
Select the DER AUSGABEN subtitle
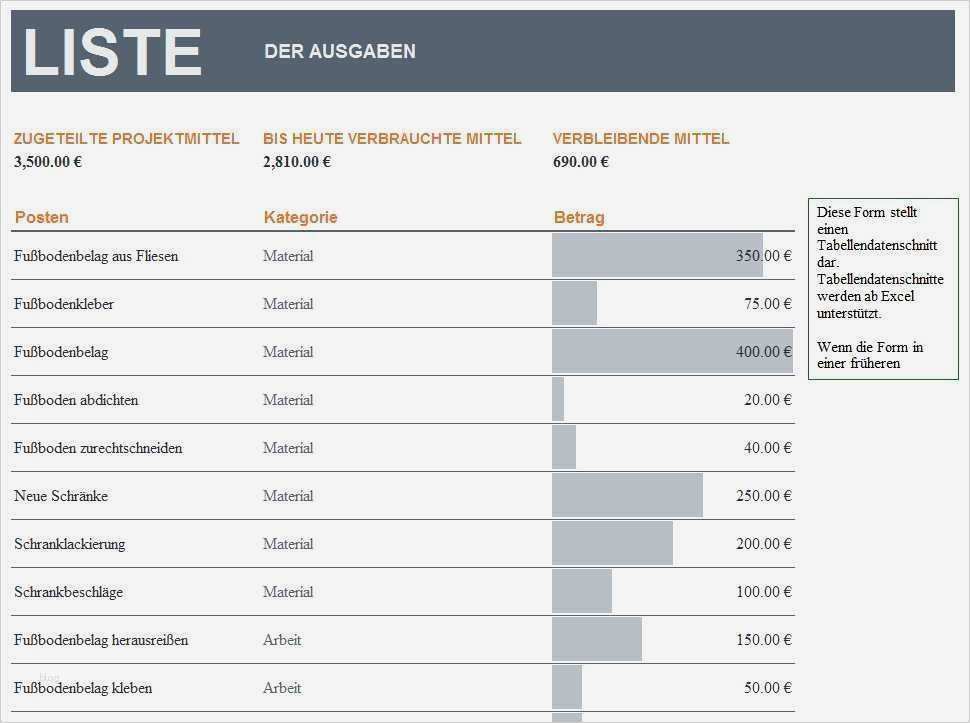[340, 52]
